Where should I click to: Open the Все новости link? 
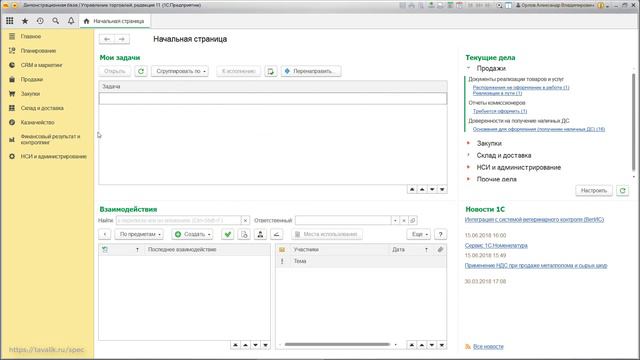(x=488, y=347)
